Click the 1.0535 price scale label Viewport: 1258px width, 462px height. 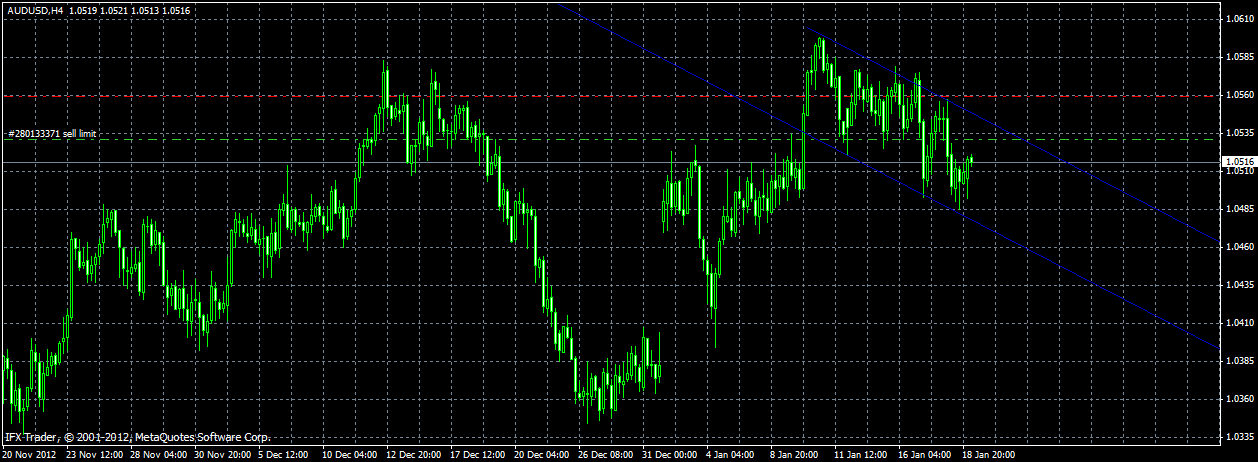1238,133
